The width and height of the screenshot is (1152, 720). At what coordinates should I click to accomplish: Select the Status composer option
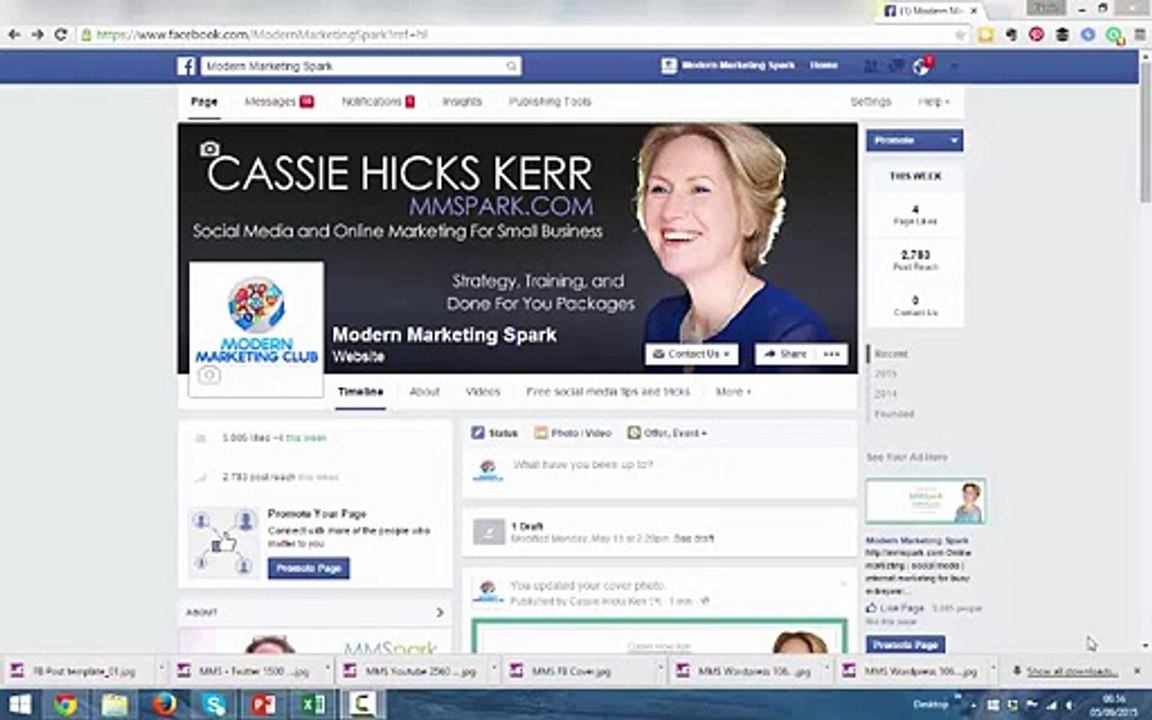pyautogui.click(x=494, y=433)
